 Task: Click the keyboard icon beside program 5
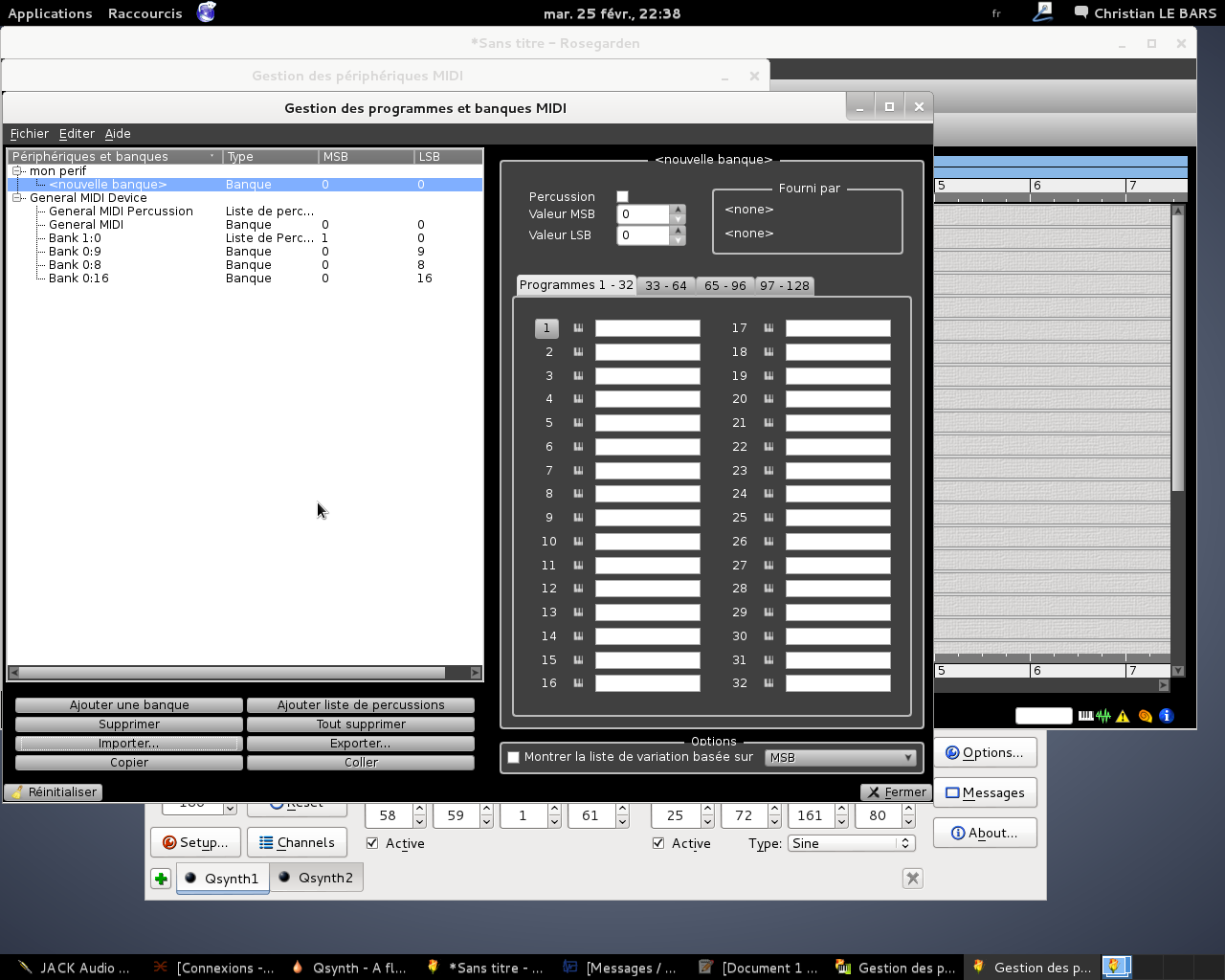[x=578, y=423]
